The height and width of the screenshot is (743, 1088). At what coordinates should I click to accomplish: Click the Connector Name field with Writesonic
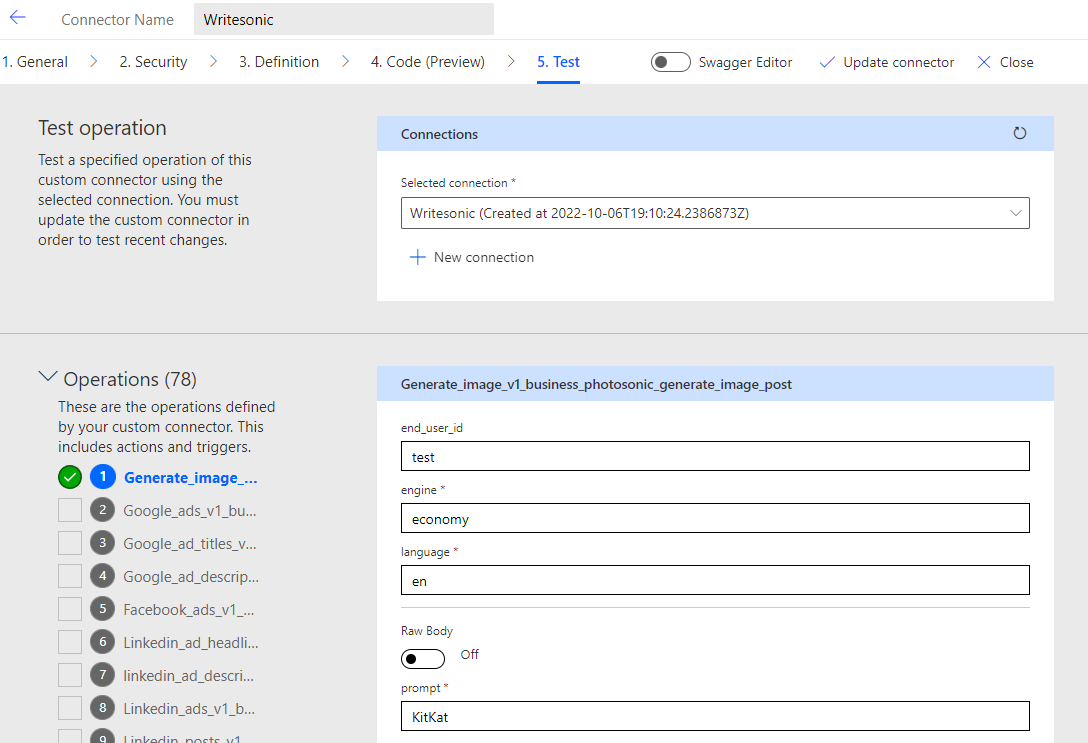pos(344,19)
